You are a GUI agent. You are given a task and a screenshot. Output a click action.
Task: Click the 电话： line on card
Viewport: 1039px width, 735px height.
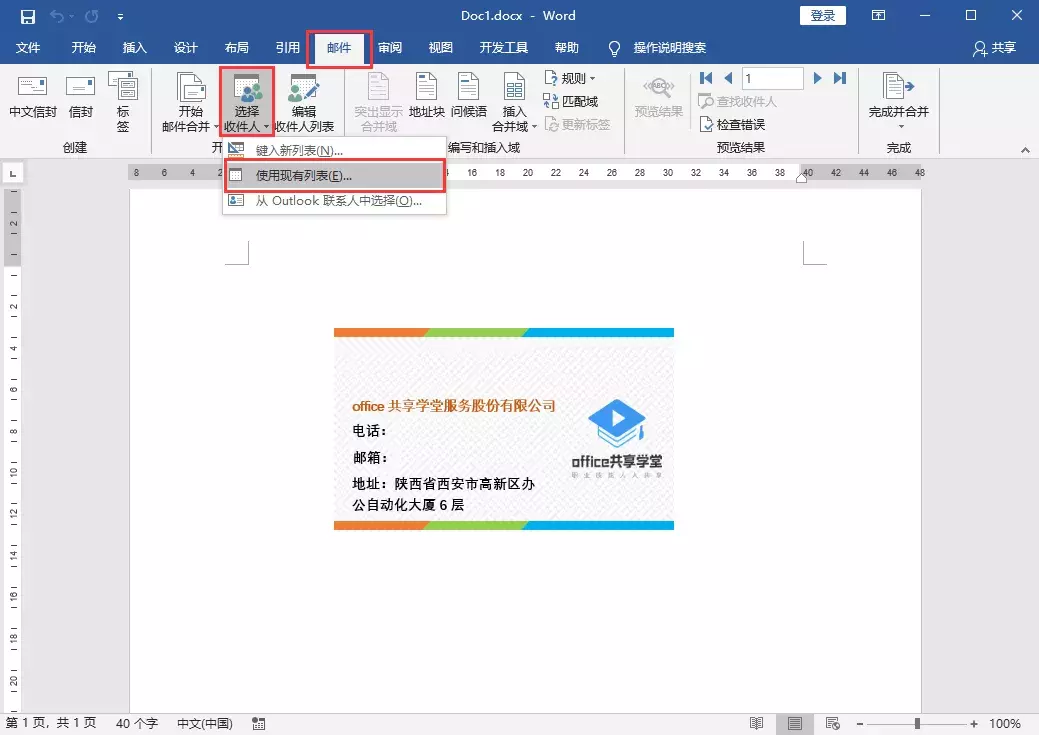(369, 431)
